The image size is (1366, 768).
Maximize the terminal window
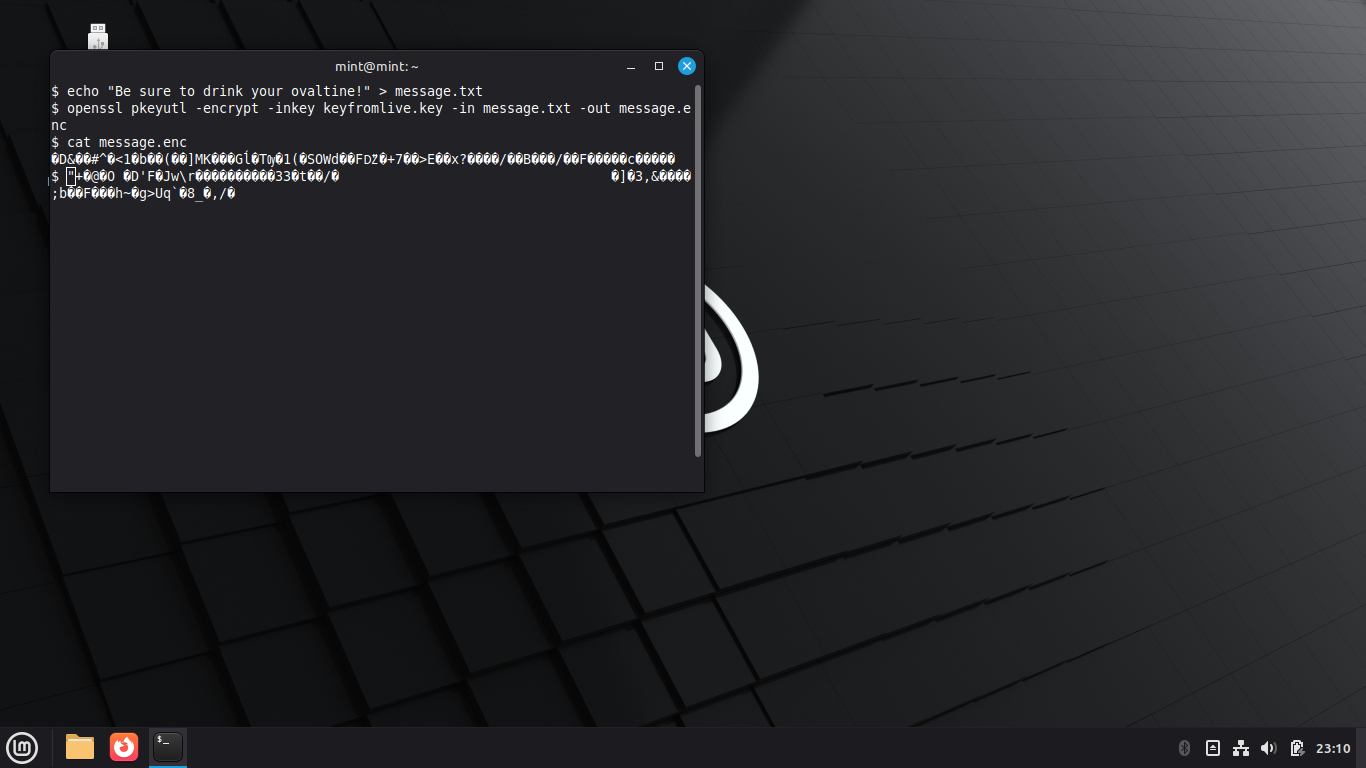659,66
